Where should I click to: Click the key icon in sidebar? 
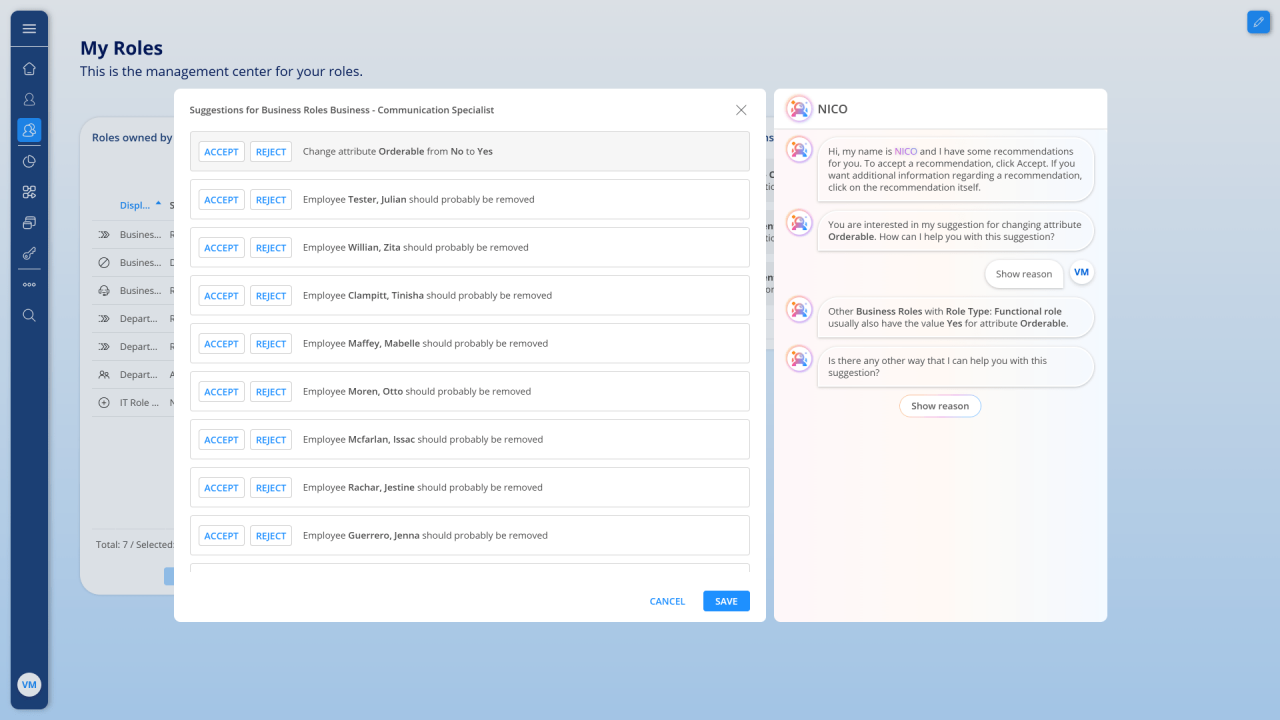[x=29, y=253]
